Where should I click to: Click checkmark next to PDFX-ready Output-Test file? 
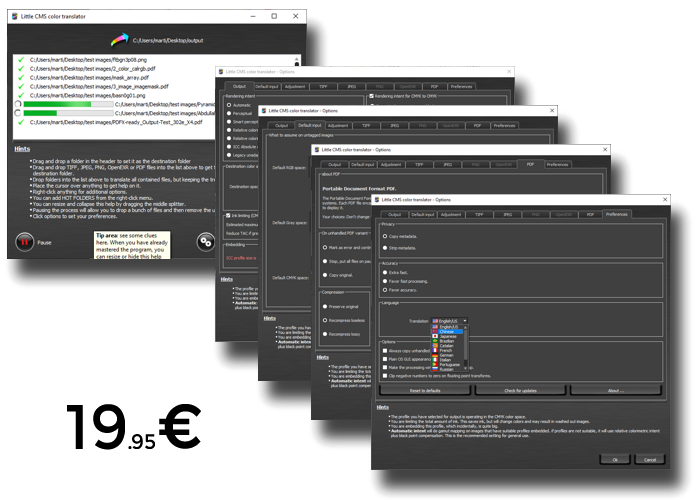(20, 122)
